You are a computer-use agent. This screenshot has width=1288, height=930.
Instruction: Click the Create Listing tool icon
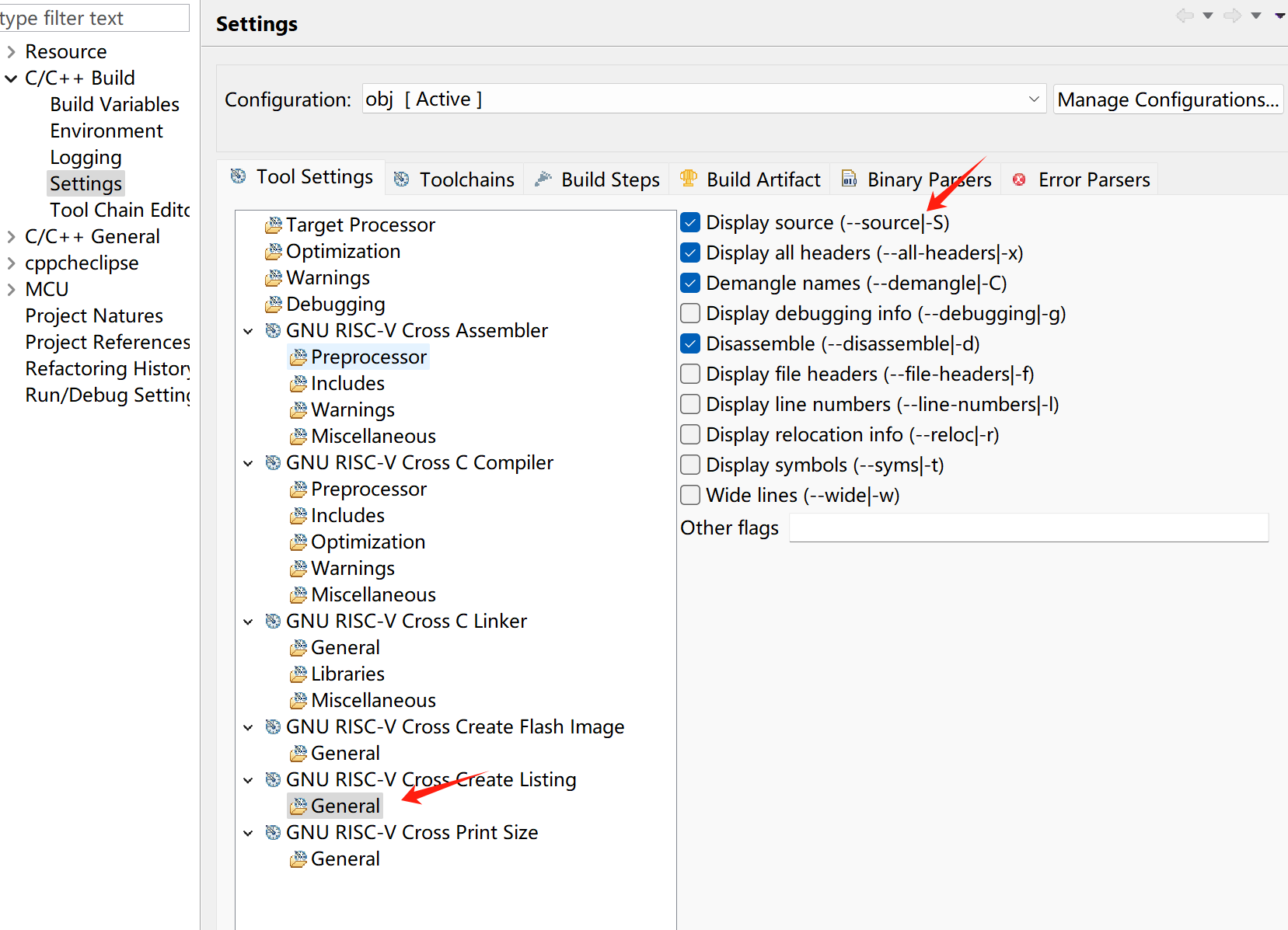point(274,780)
